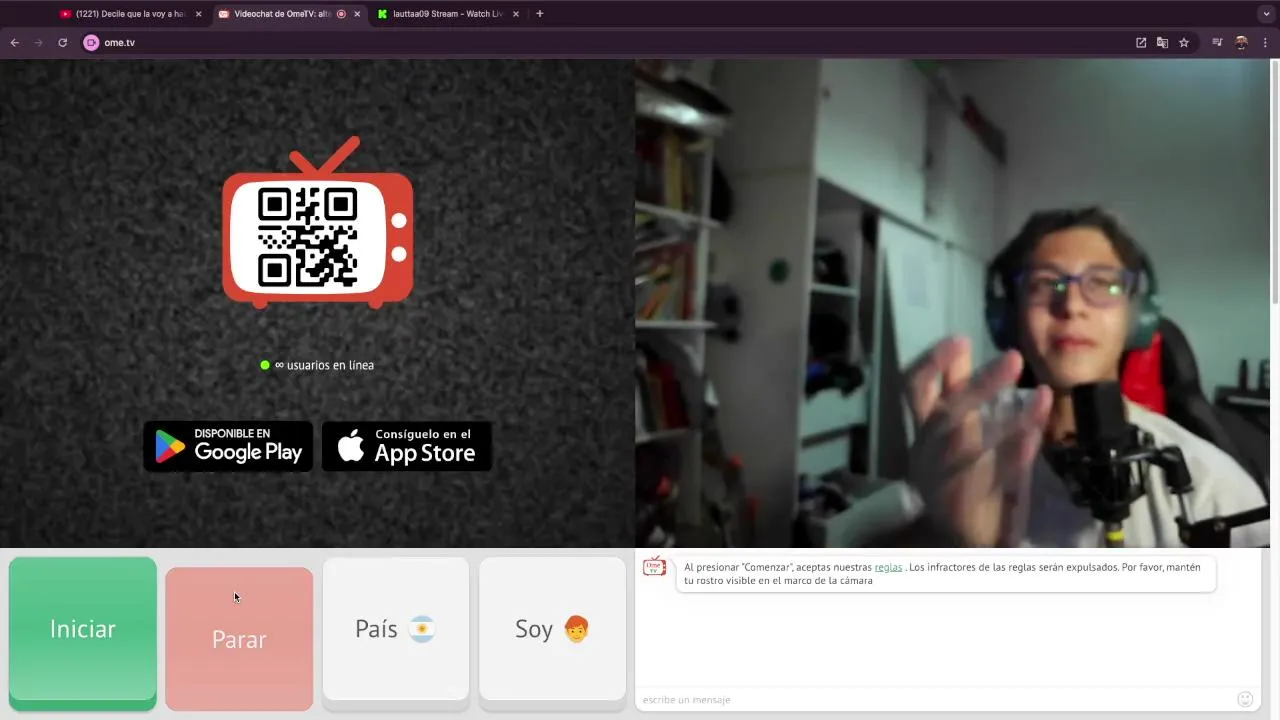Open the Google Play download badge

pos(228,446)
